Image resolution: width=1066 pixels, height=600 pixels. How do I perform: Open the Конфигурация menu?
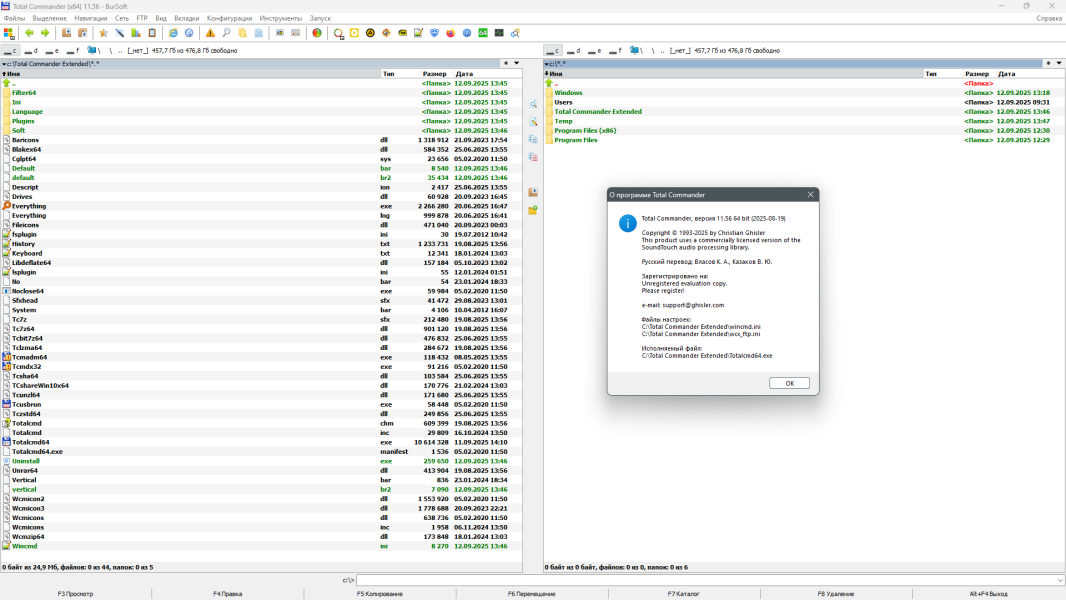229,18
